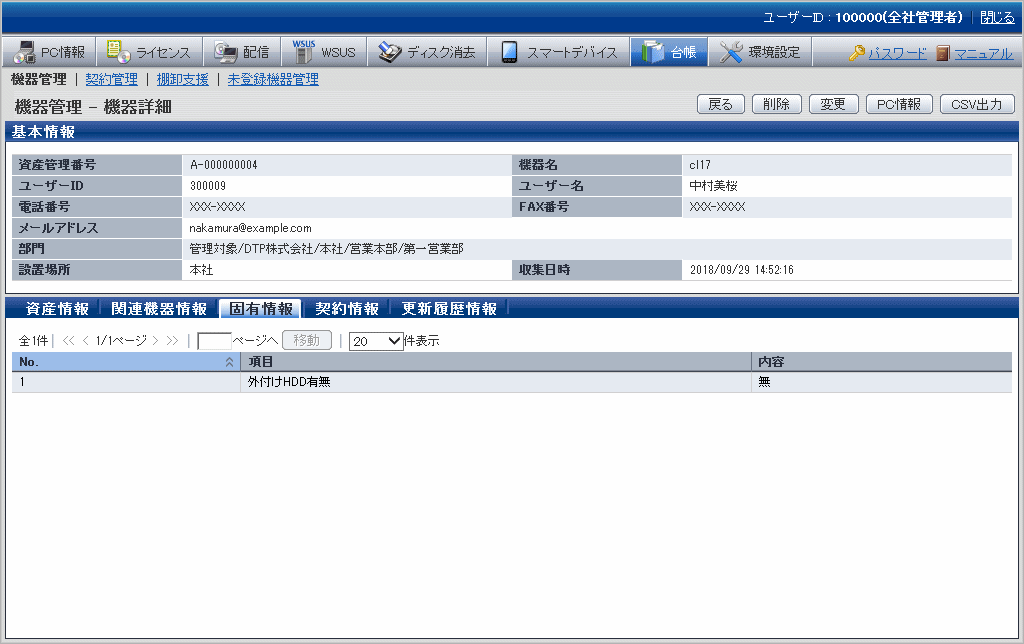Open the パスワード link

(x=897, y=54)
